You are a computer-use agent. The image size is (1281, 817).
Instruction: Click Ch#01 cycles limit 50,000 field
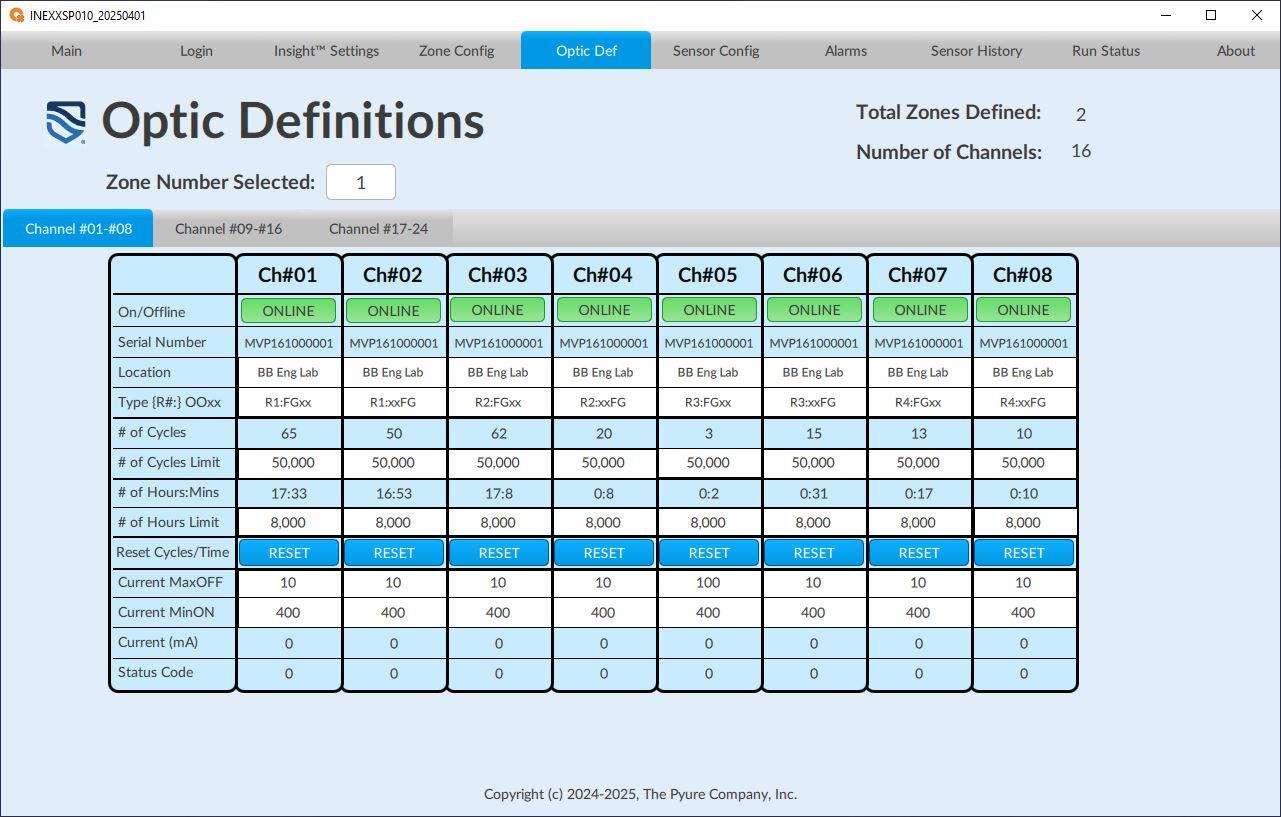pyautogui.click(x=288, y=462)
